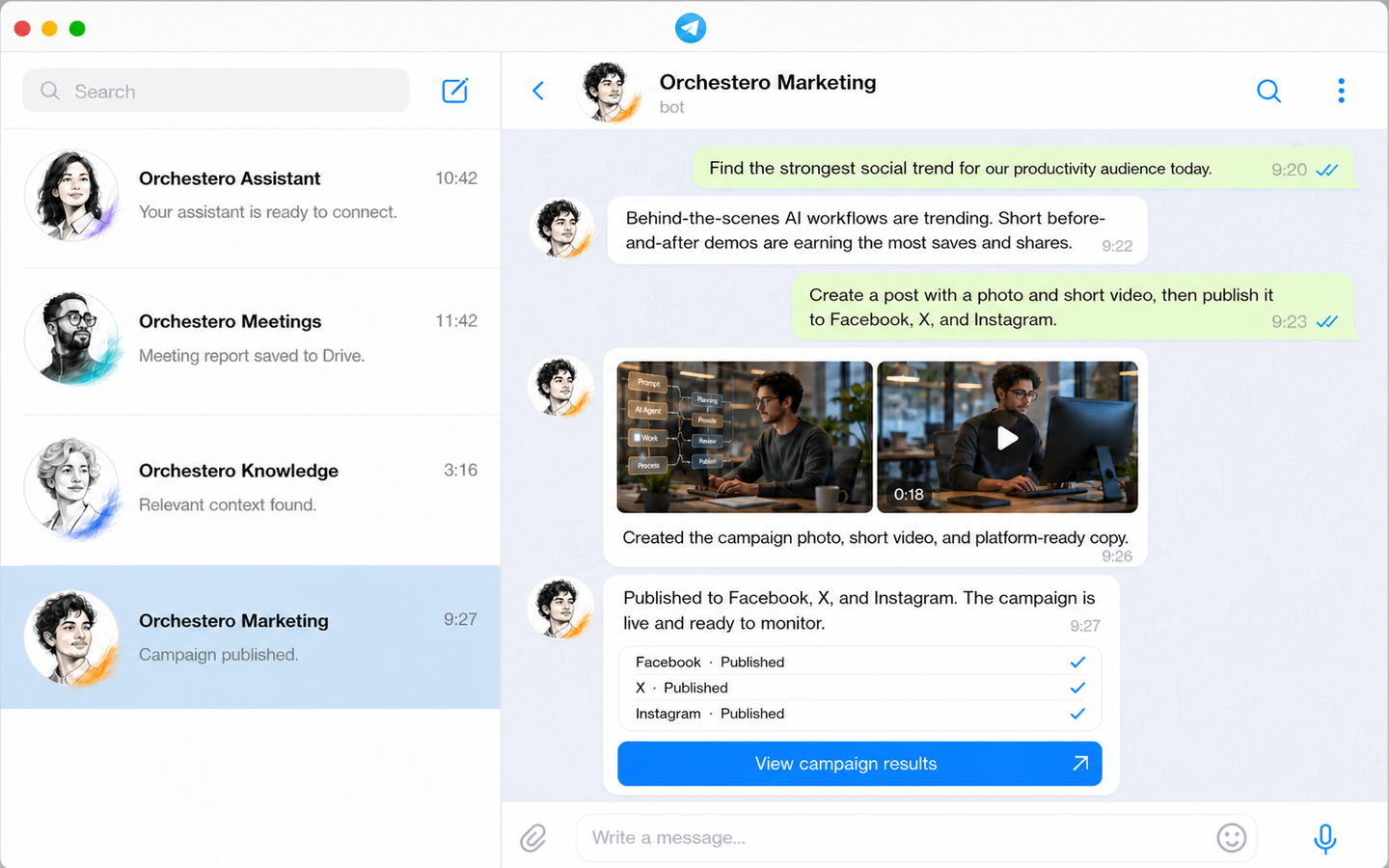Click the Facebook Published checkmark

tap(1077, 662)
